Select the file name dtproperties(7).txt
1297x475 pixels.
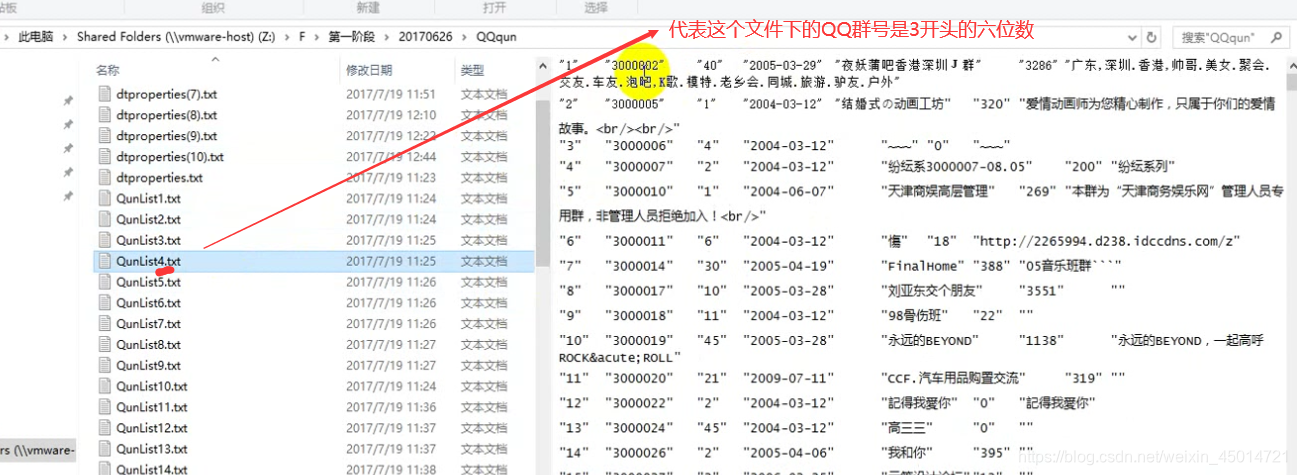click(166, 94)
